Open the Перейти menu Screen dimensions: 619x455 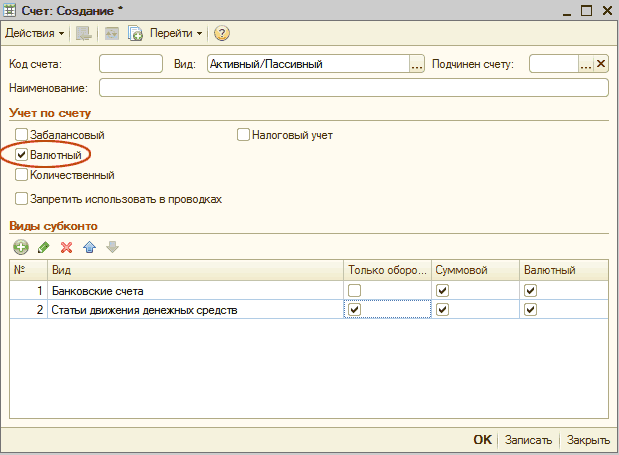[176, 33]
